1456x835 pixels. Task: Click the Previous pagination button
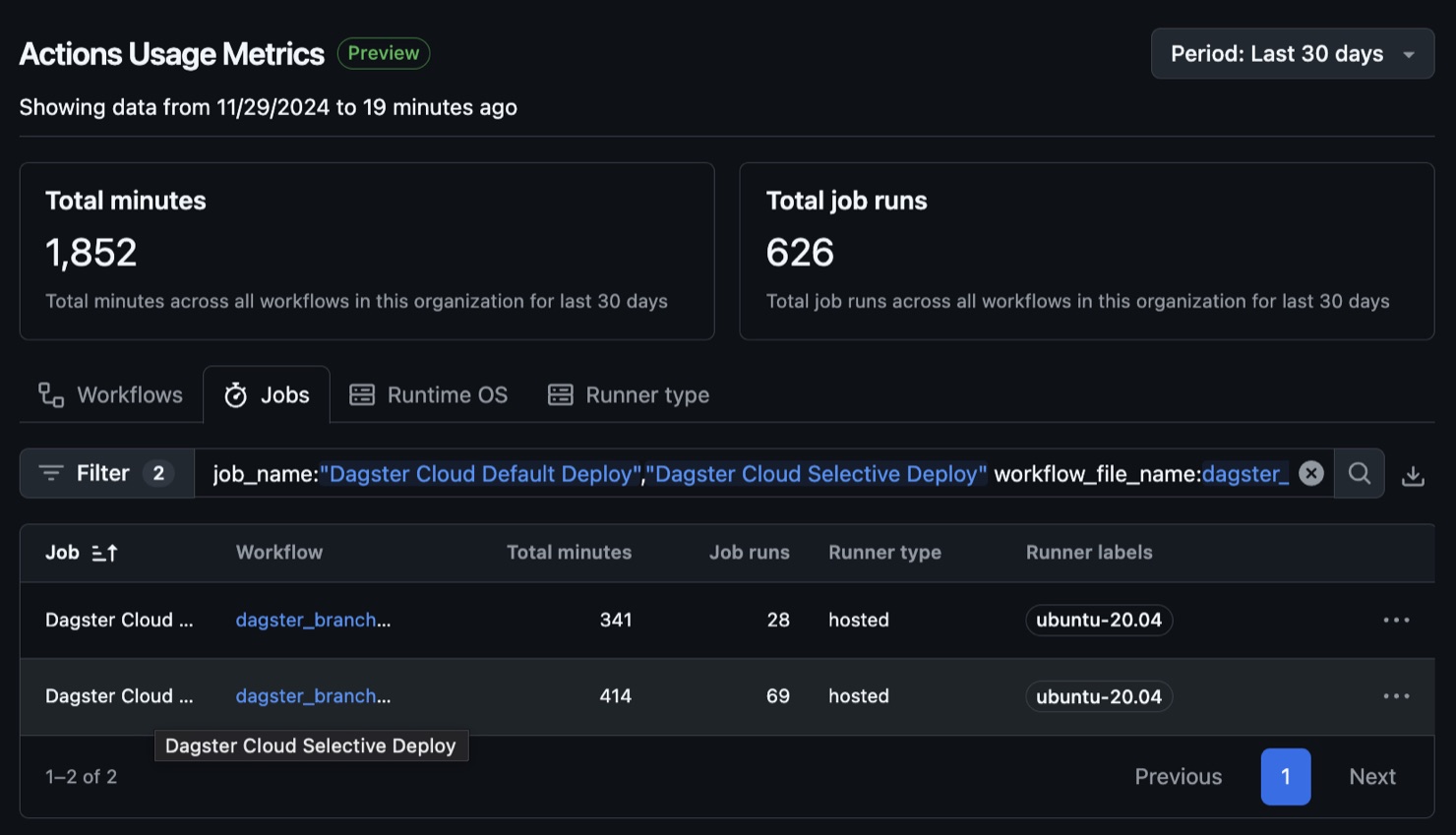1178,776
